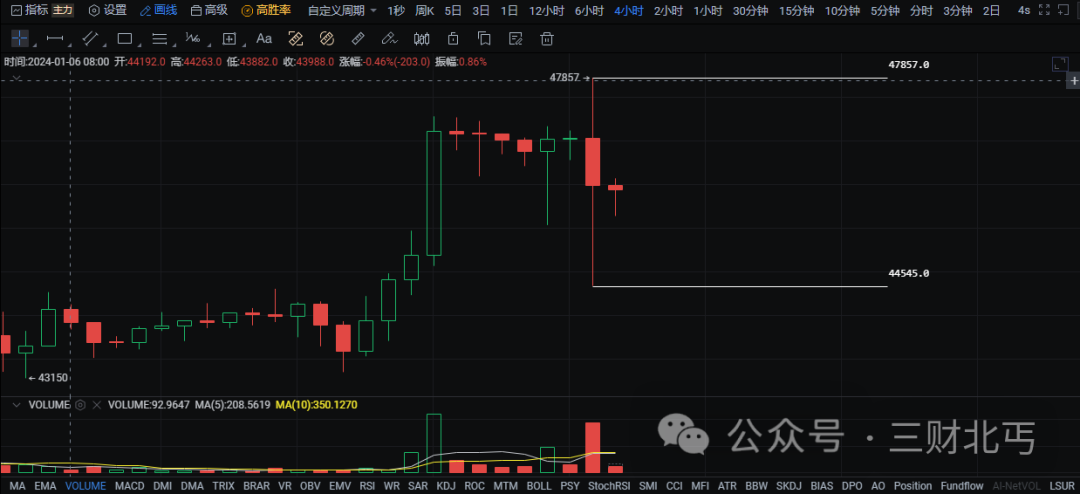The height and width of the screenshot is (494, 1080).
Task: Switch to the 4小时 timeframe
Action: point(628,10)
